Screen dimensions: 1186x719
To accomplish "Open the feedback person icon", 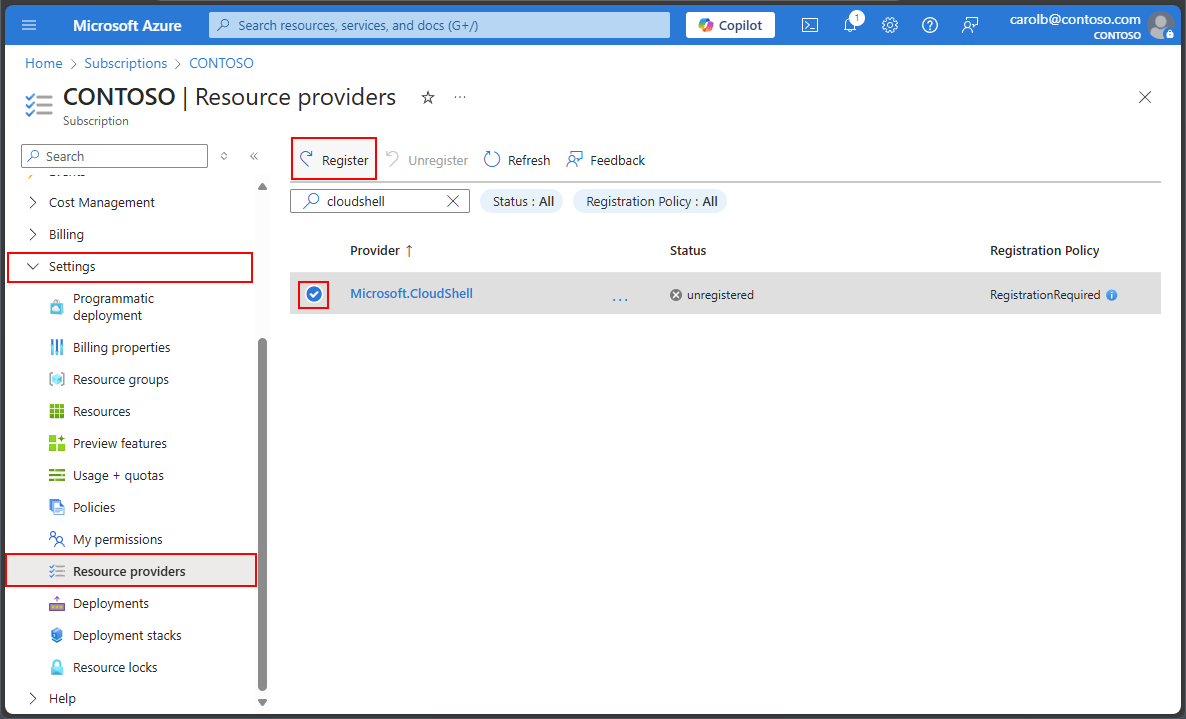I will click(969, 25).
